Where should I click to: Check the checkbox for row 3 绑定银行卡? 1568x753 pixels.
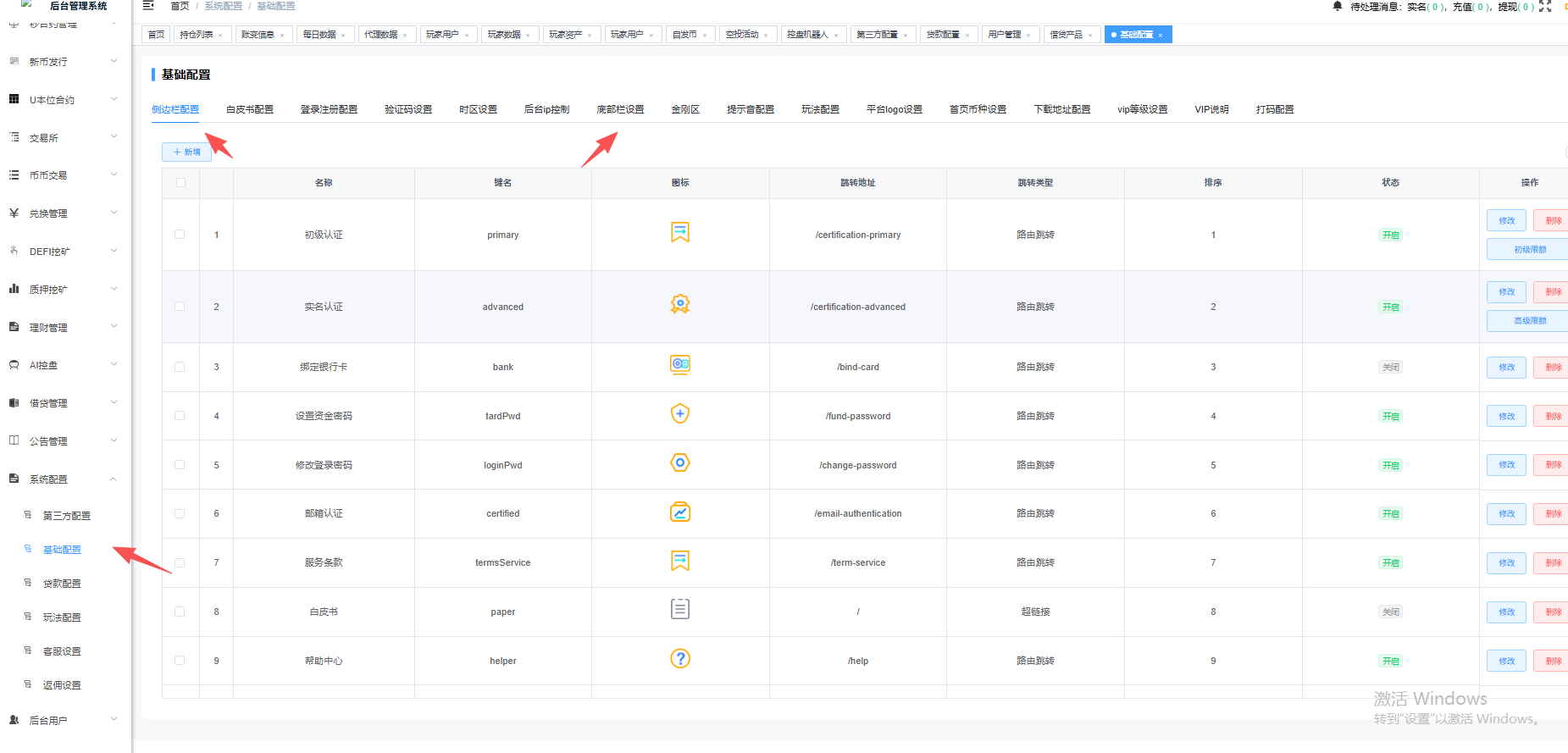pos(180,367)
